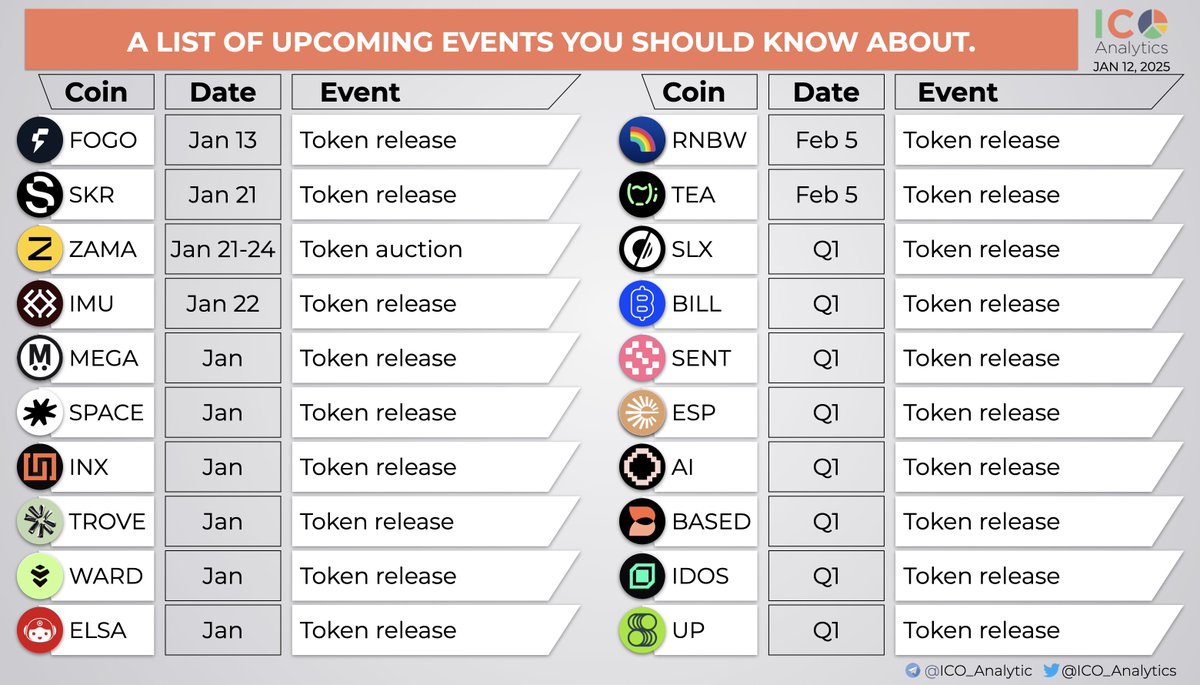1200x685 pixels.
Task: Select the Jan 21-24 date cell
Action: 223,249
